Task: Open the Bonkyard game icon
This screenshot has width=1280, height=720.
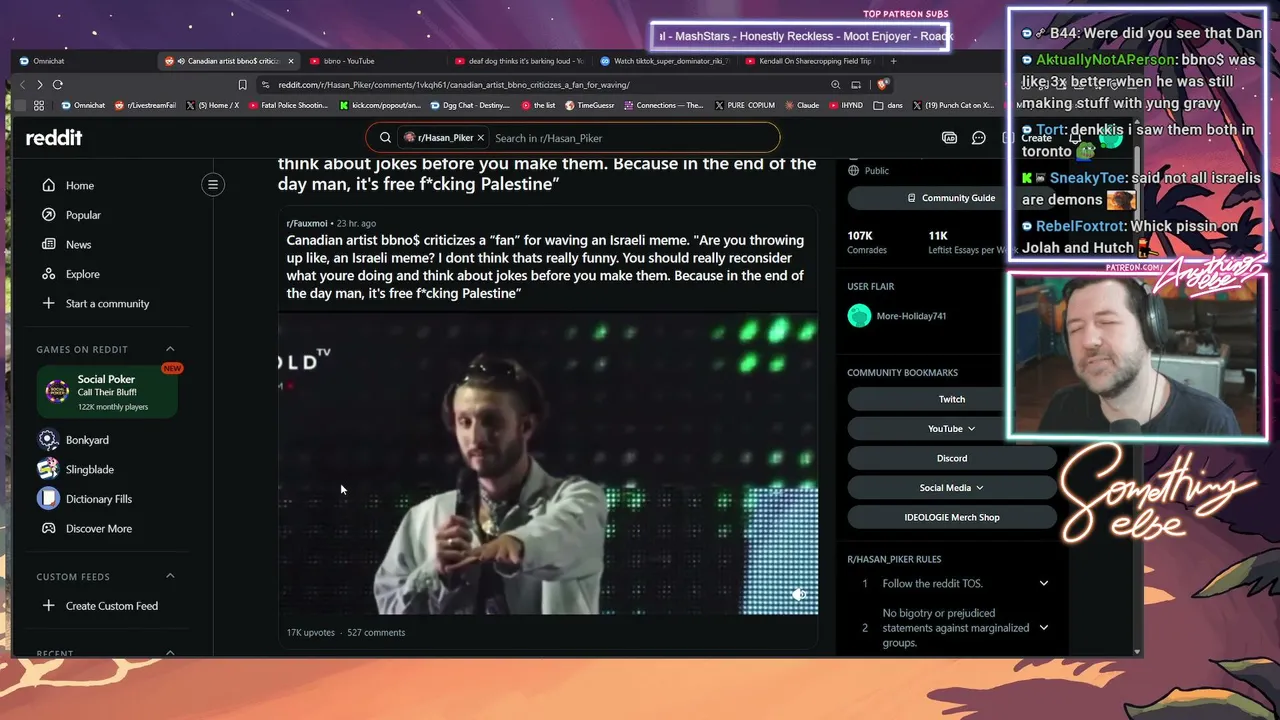Action: click(48, 440)
